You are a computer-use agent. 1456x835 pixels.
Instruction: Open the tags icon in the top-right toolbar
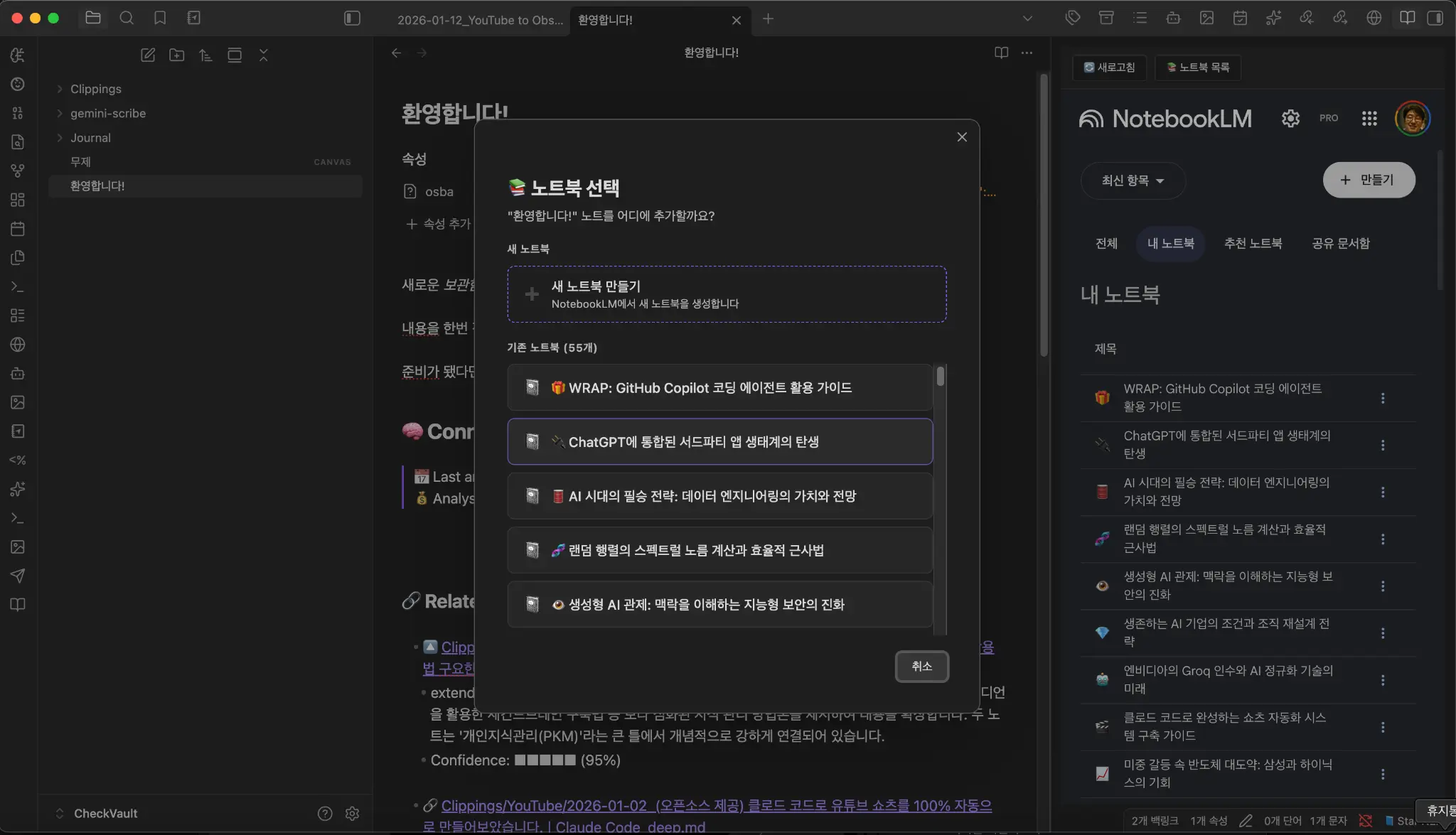point(1073,18)
